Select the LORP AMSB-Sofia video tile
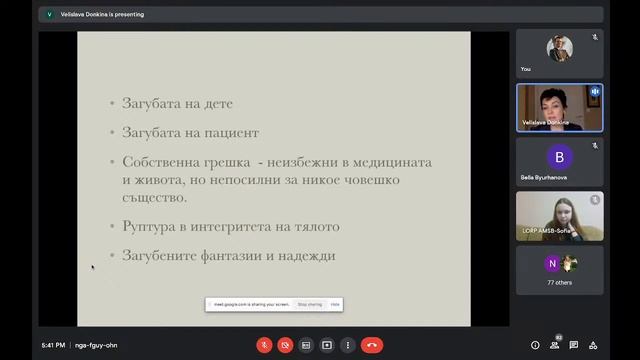Image resolution: width=640 pixels, height=360 pixels. coord(560,216)
